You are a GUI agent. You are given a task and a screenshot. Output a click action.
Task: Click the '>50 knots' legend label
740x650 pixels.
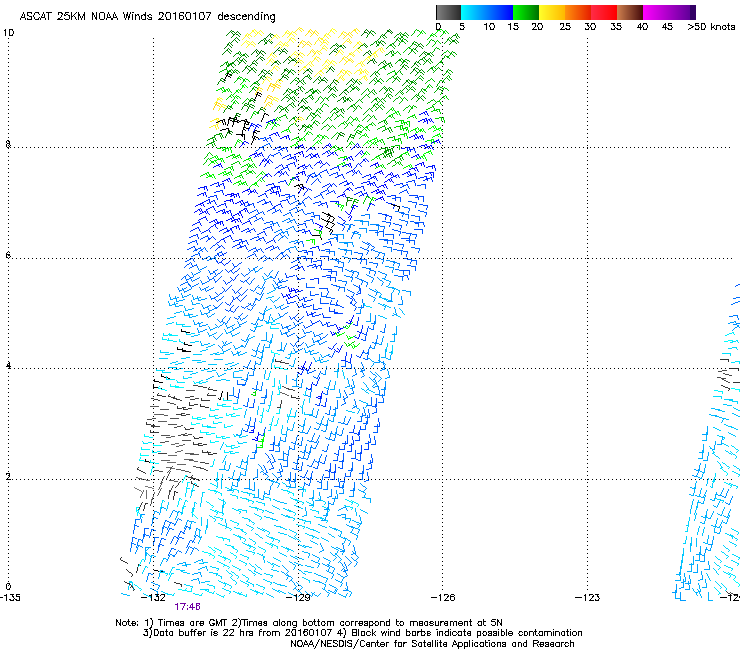(x=711, y=27)
